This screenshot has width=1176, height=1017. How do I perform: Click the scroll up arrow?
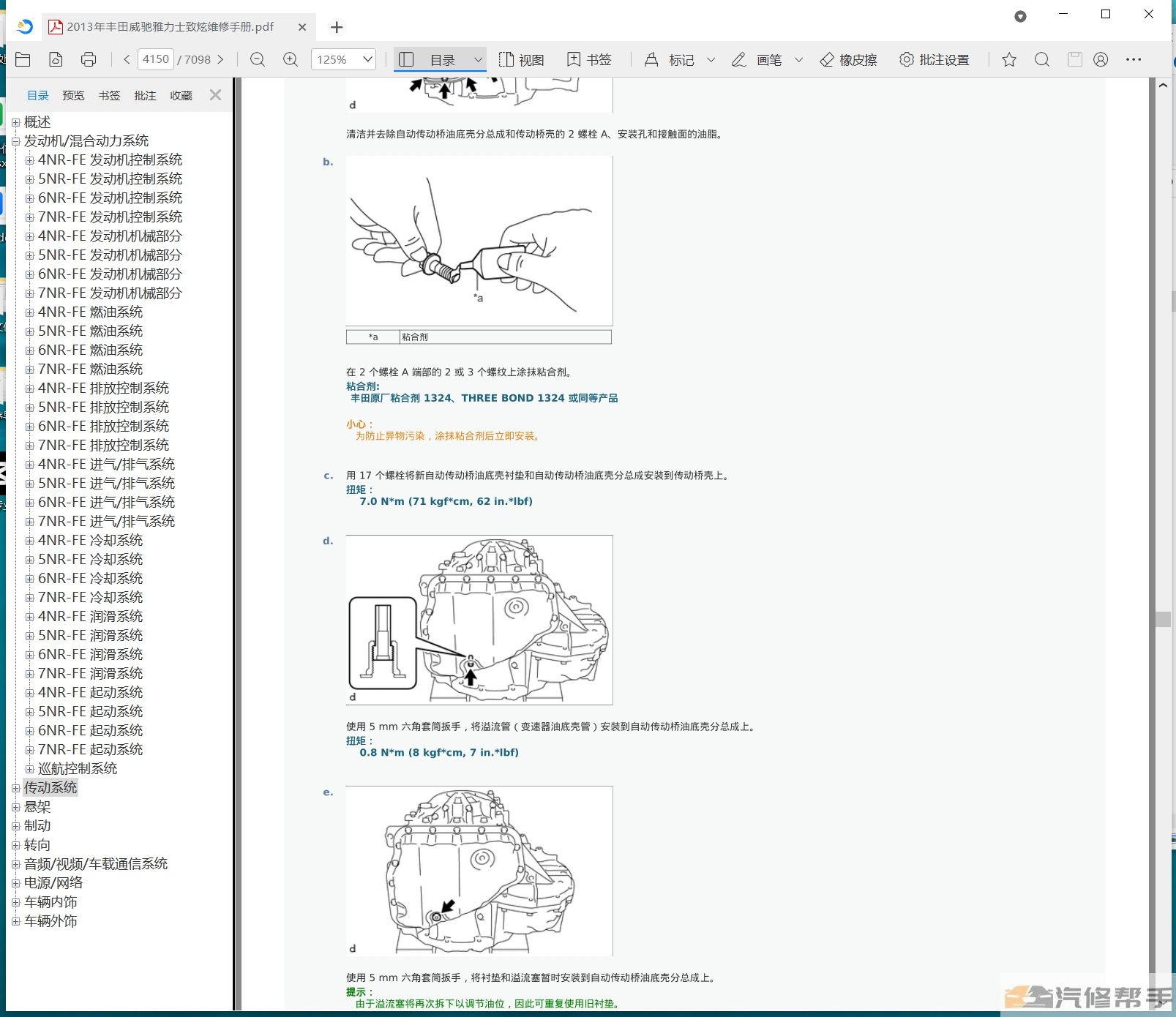1163,86
